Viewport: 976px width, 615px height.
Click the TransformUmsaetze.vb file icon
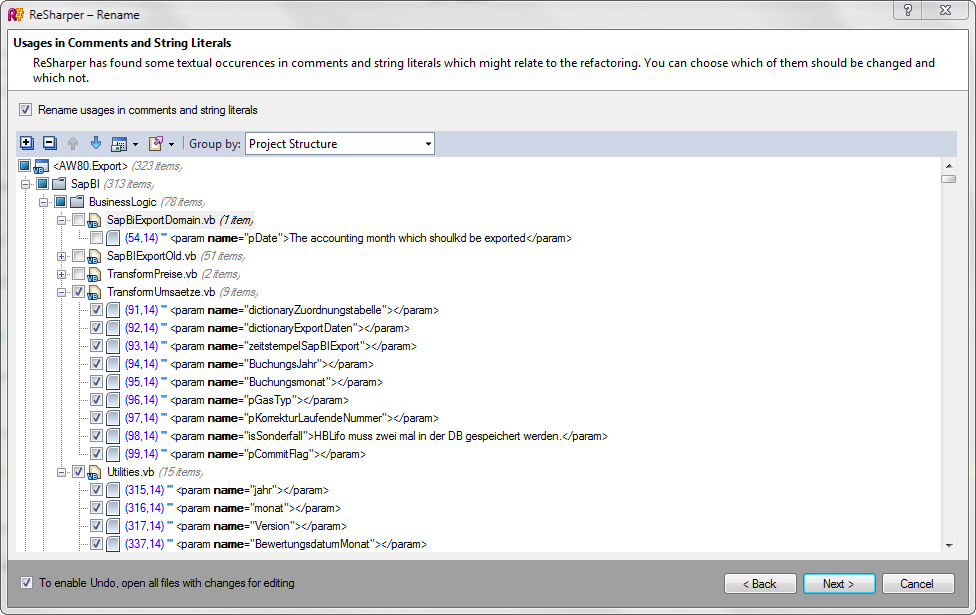click(94, 293)
